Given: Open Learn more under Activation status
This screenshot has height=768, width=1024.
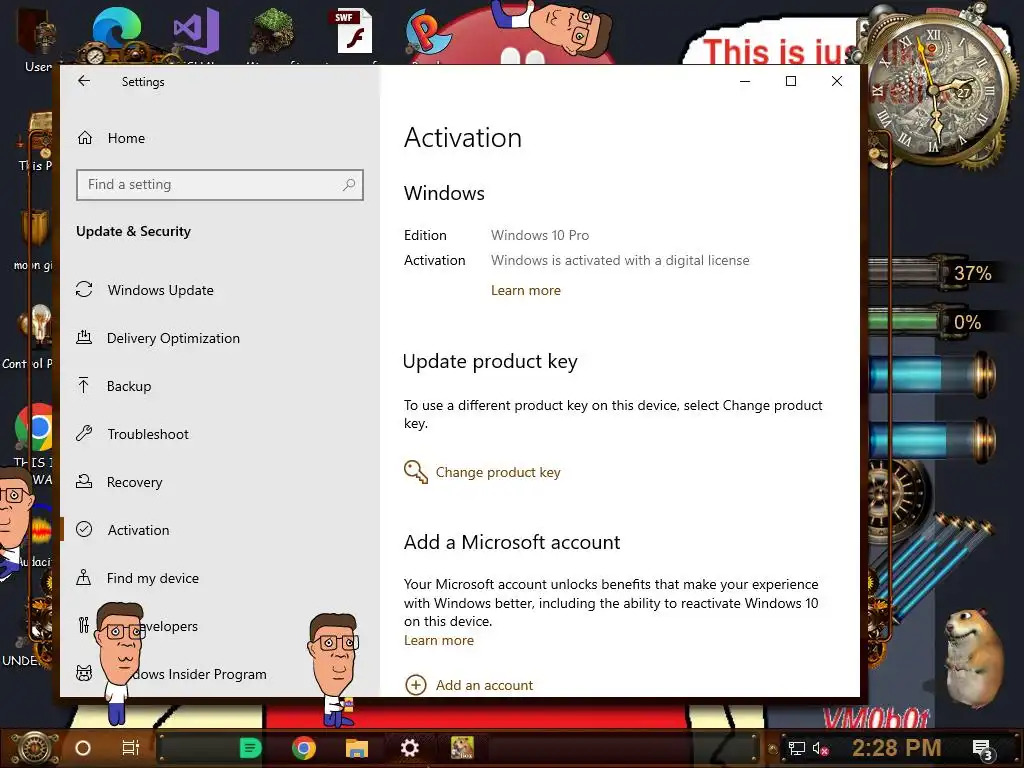Looking at the screenshot, I should (526, 291).
